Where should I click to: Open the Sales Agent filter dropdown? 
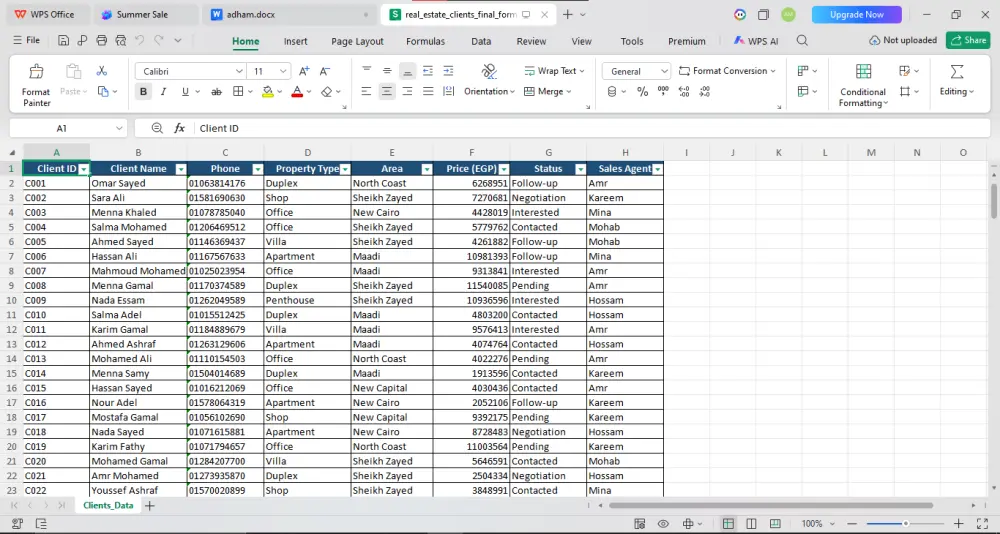tap(658, 169)
